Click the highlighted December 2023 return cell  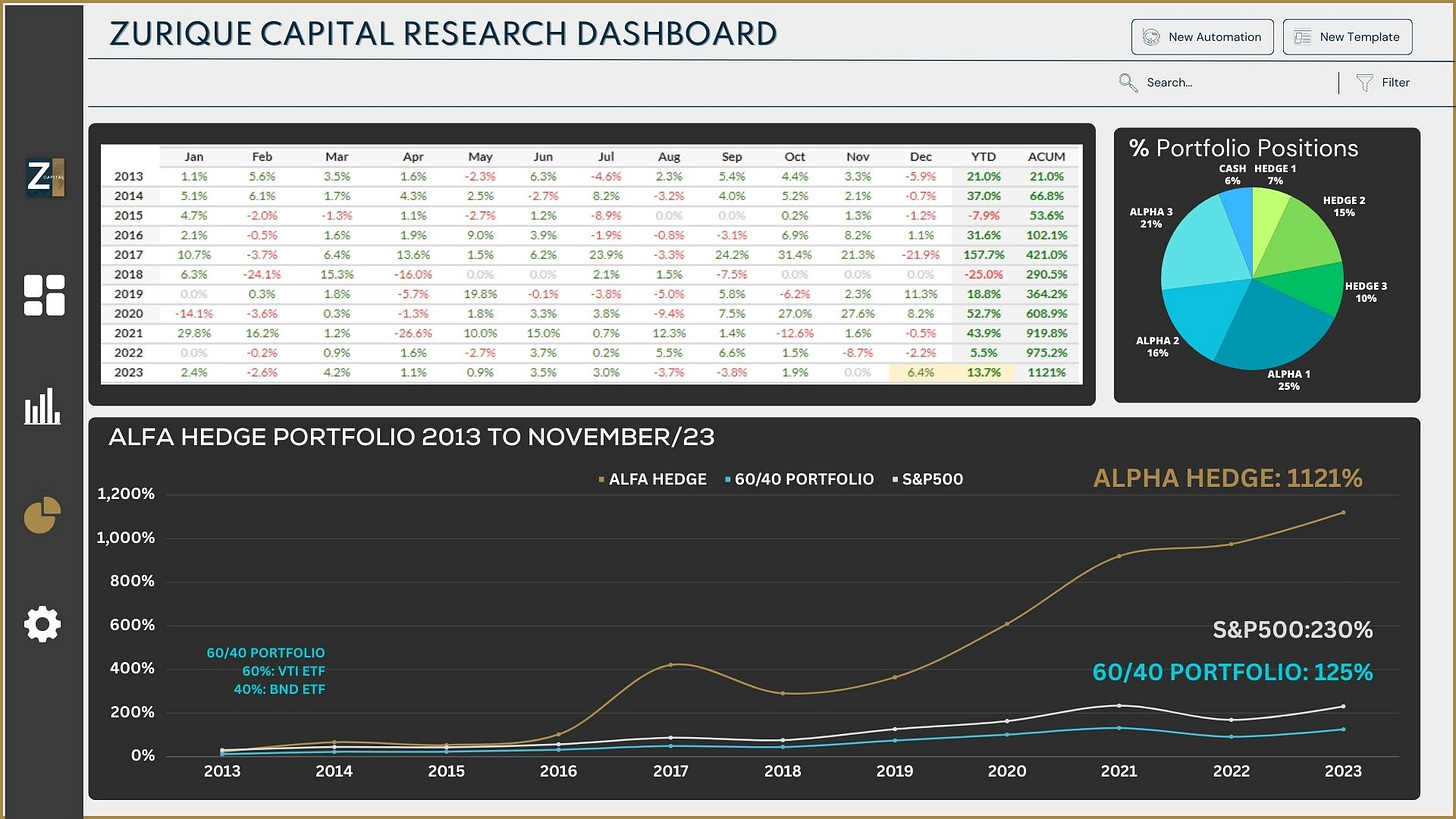(x=920, y=372)
